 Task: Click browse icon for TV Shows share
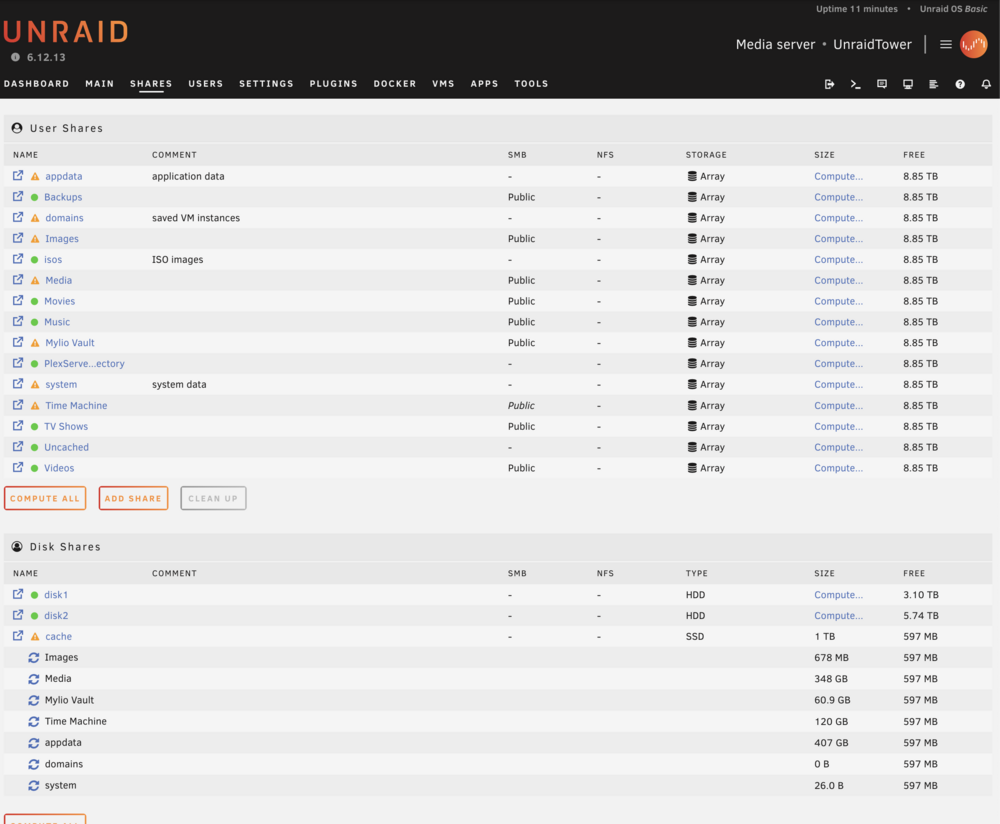18,425
